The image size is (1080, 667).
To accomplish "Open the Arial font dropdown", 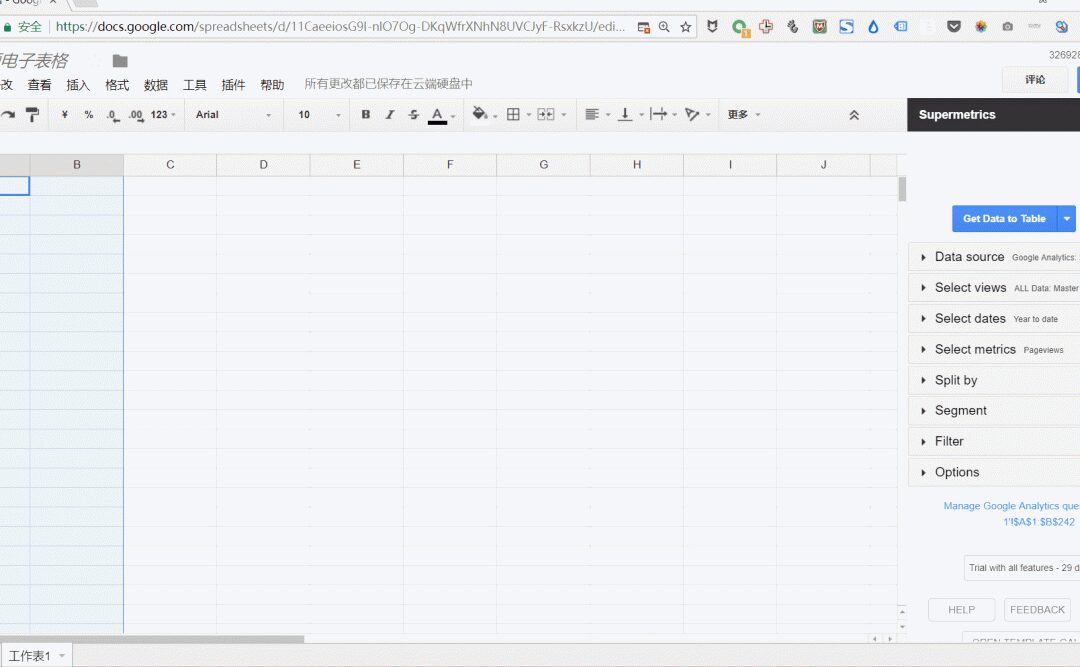I will (233, 114).
